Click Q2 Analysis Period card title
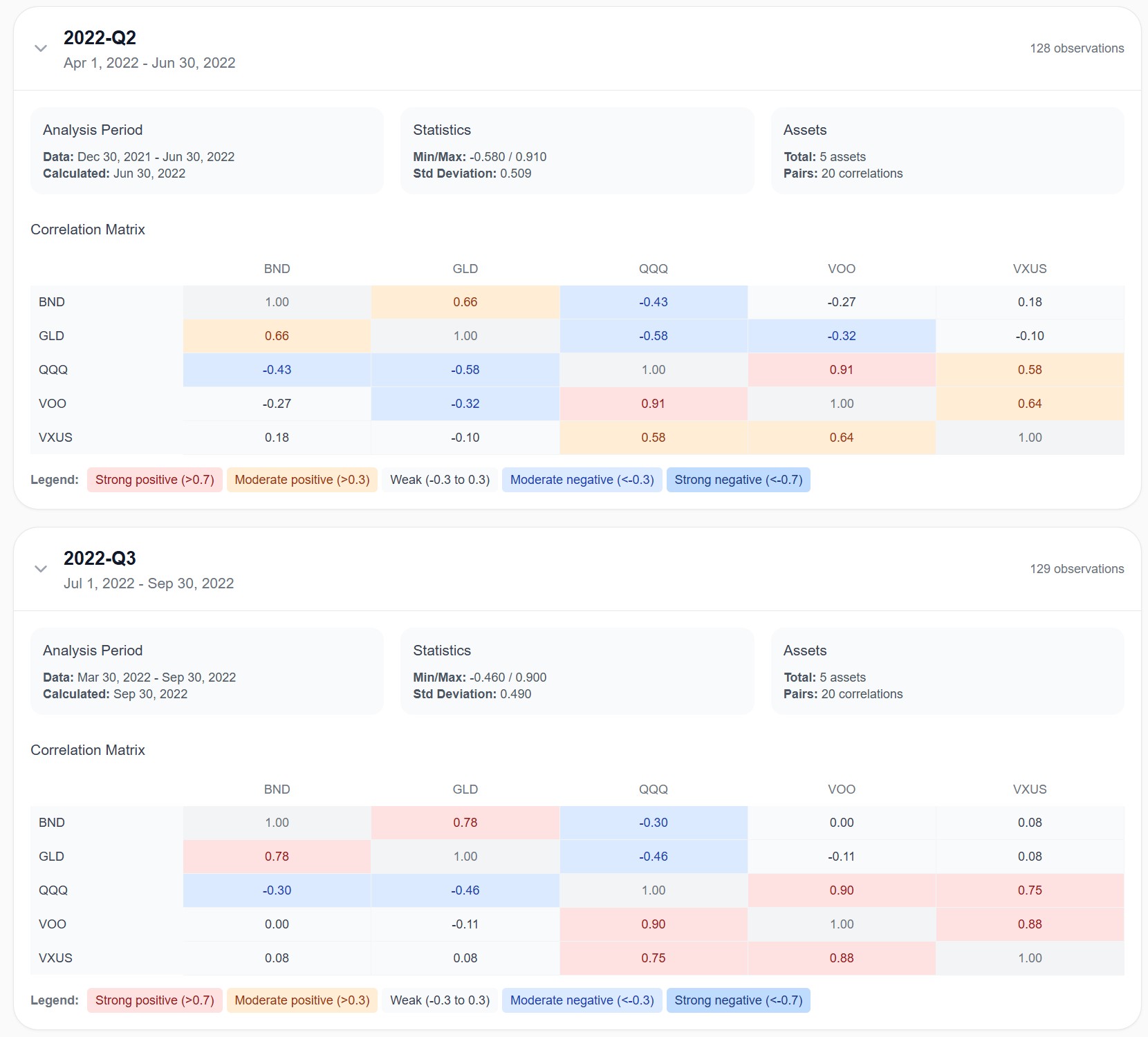 [93, 130]
